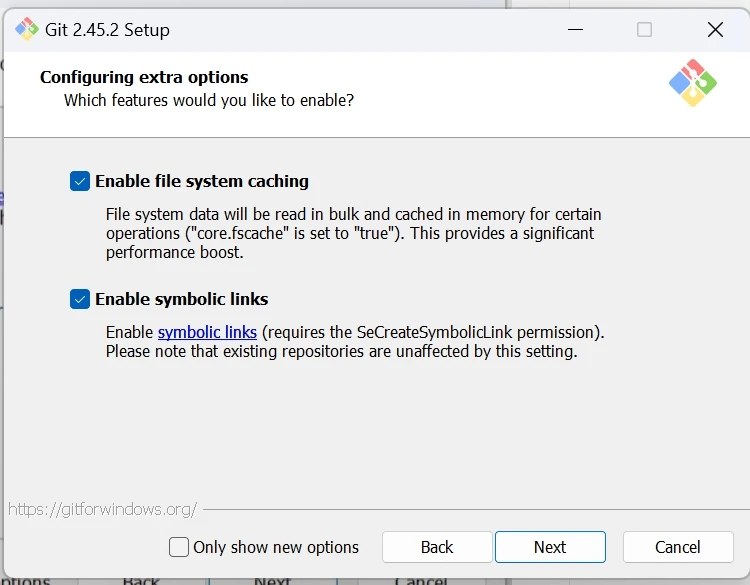Image resolution: width=750 pixels, height=585 pixels.
Task: Click the gitforwindows.org URL text
Action: click(x=102, y=509)
